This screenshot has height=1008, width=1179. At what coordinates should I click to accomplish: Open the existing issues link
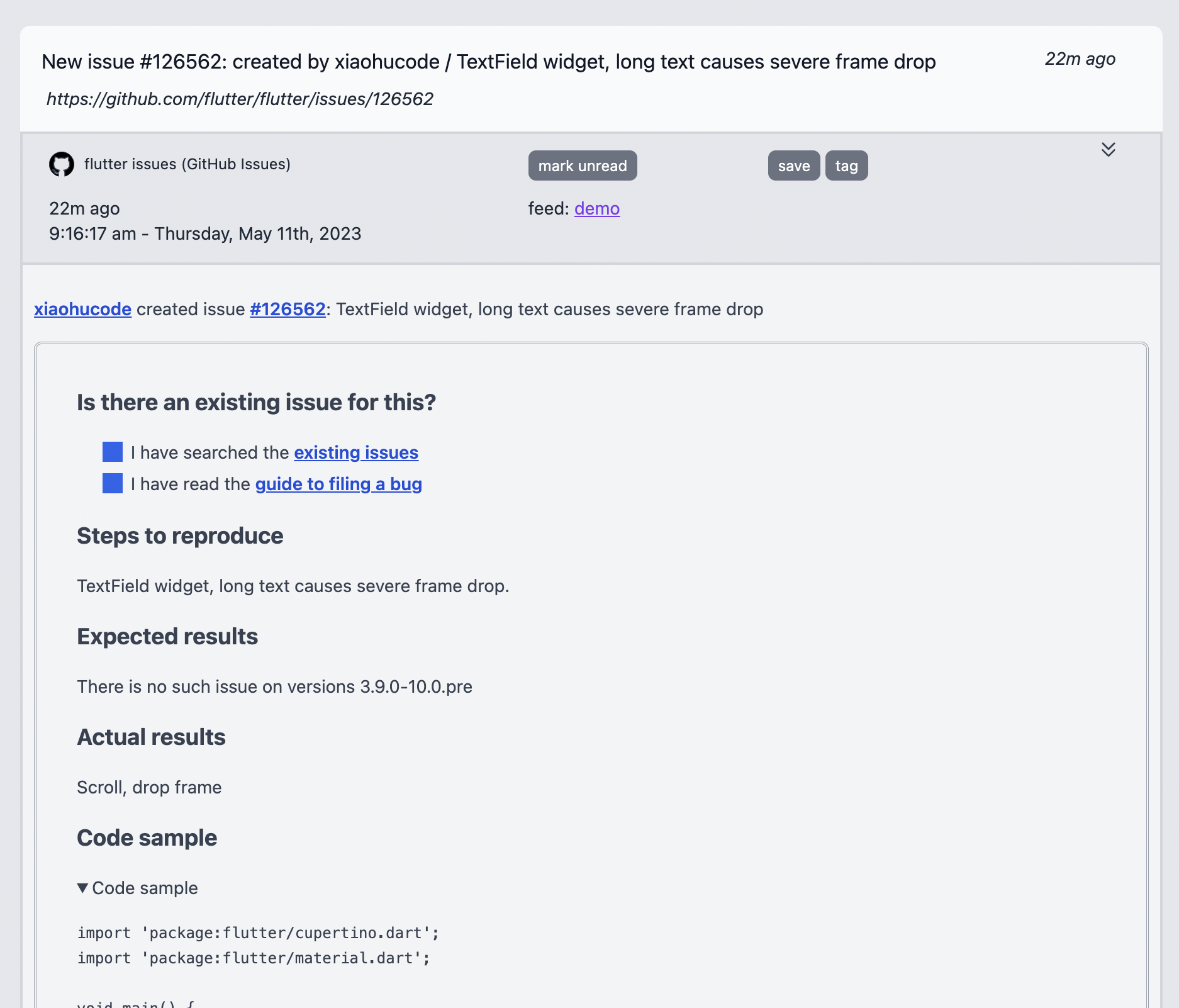click(356, 452)
